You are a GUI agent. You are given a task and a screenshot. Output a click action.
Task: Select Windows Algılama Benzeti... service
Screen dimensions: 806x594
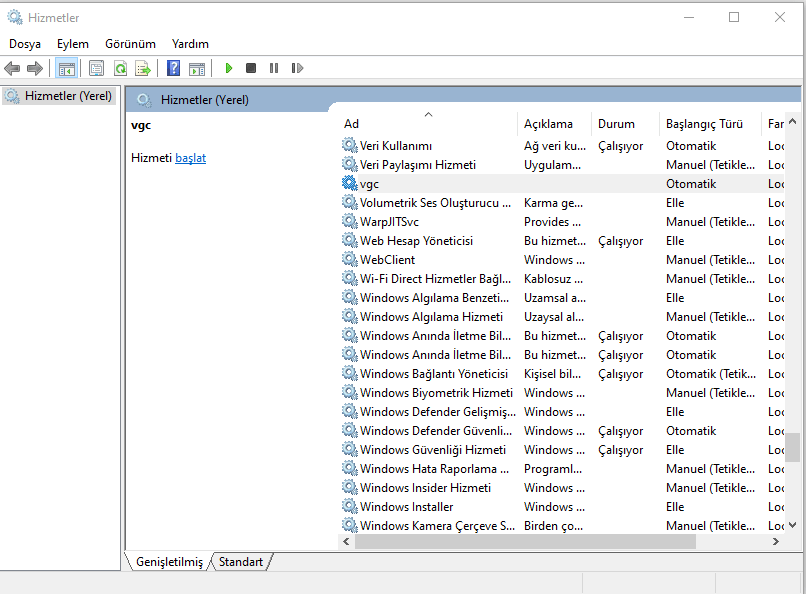tap(562, 298)
